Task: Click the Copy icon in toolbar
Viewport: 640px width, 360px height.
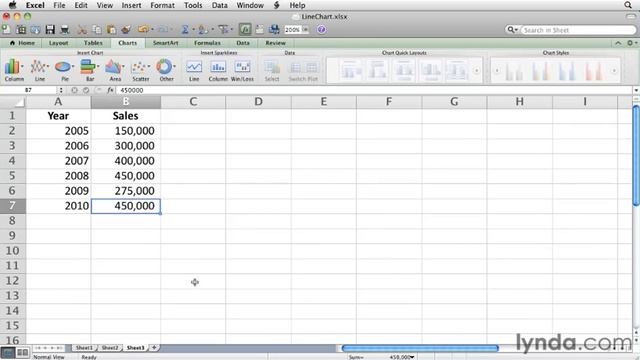Action: [97, 29]
